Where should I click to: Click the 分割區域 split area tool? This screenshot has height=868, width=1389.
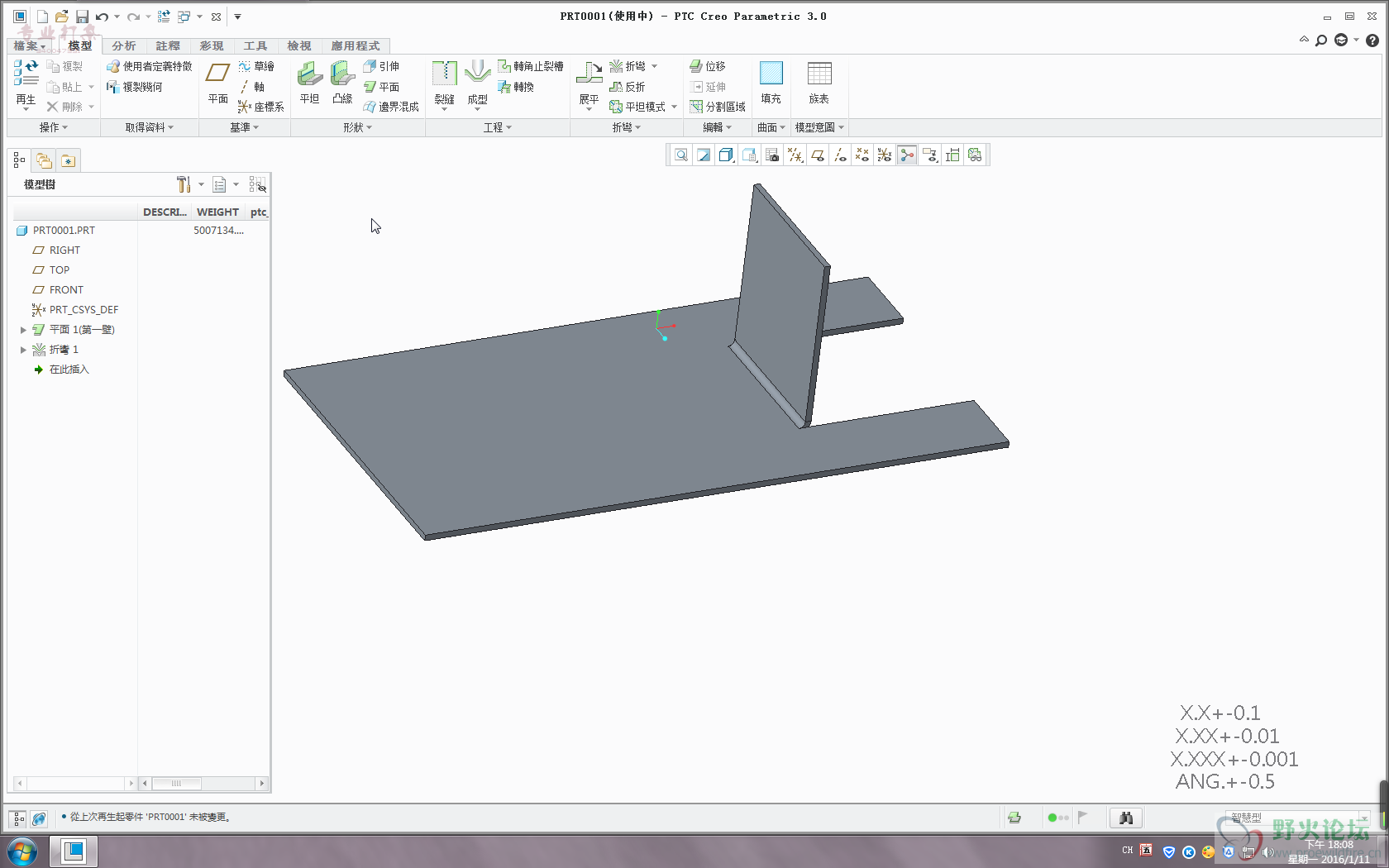point(718,107)
